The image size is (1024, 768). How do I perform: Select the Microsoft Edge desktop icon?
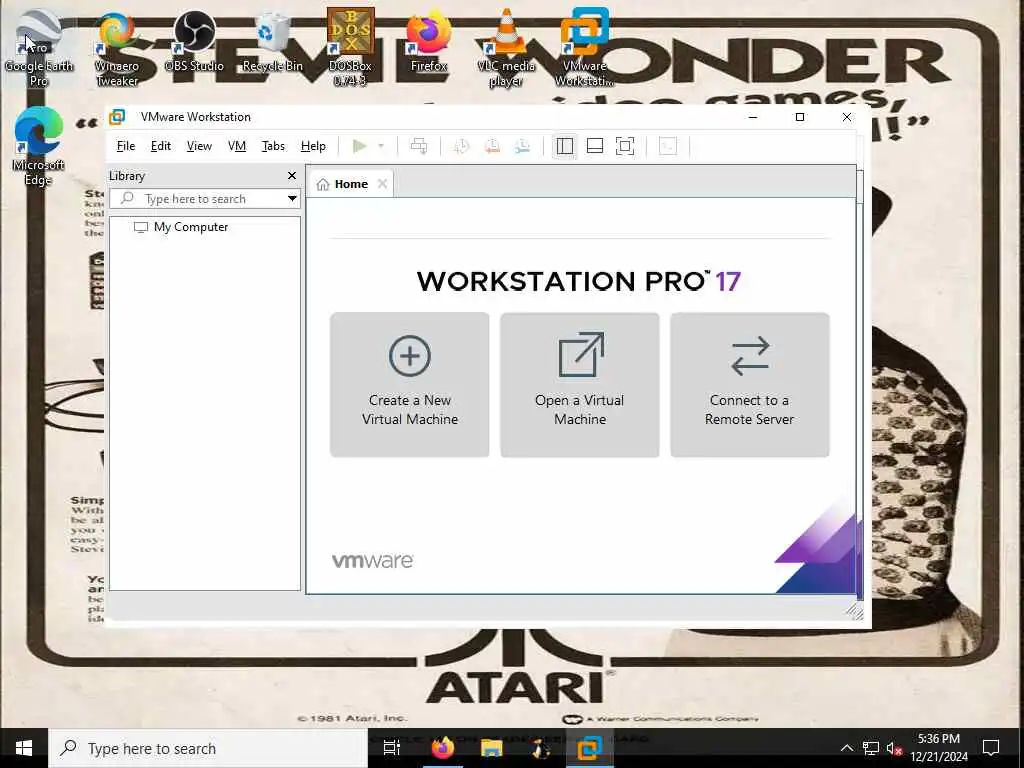pyautogui.click(x=39, y=148)
